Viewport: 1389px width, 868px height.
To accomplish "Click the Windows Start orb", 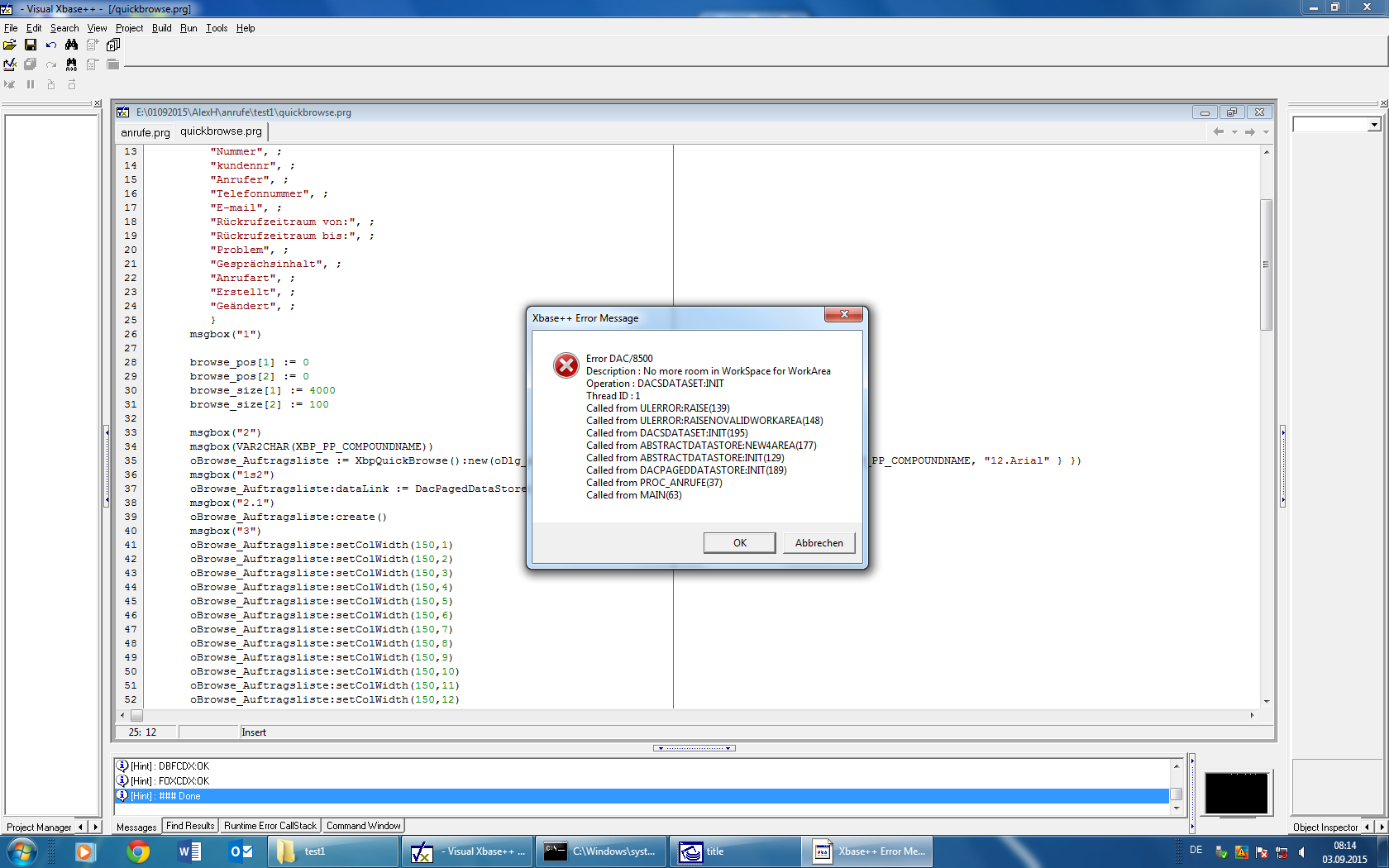I will [21, 851].
